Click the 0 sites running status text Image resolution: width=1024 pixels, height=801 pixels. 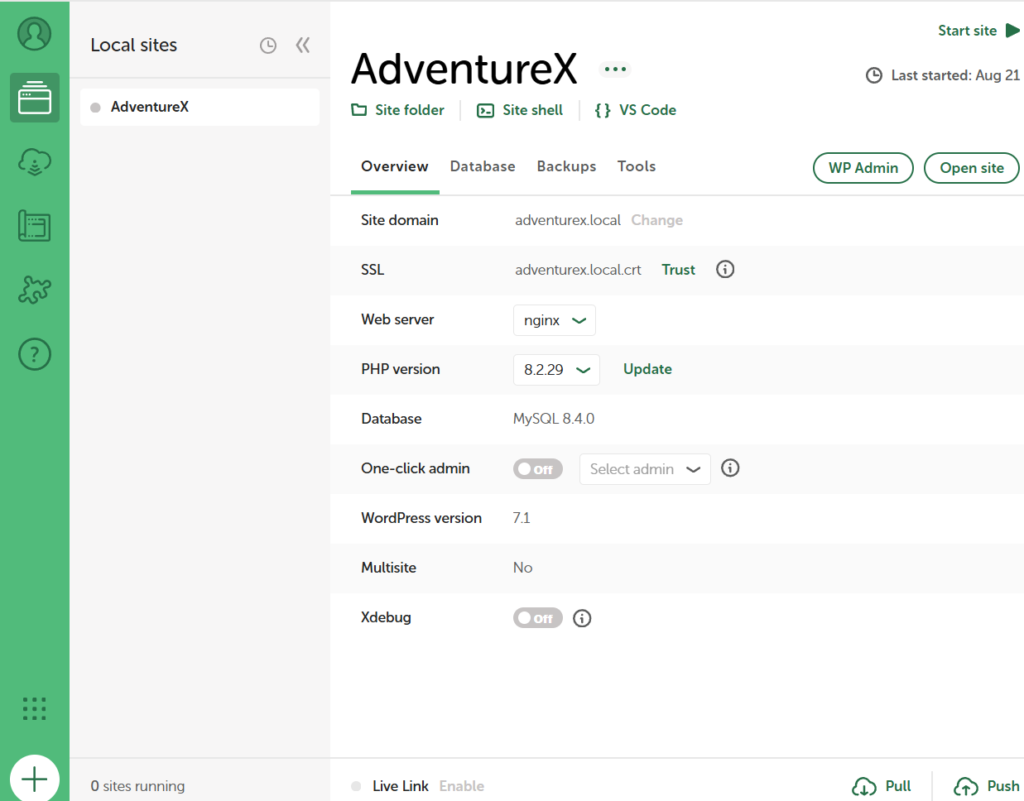138,786
